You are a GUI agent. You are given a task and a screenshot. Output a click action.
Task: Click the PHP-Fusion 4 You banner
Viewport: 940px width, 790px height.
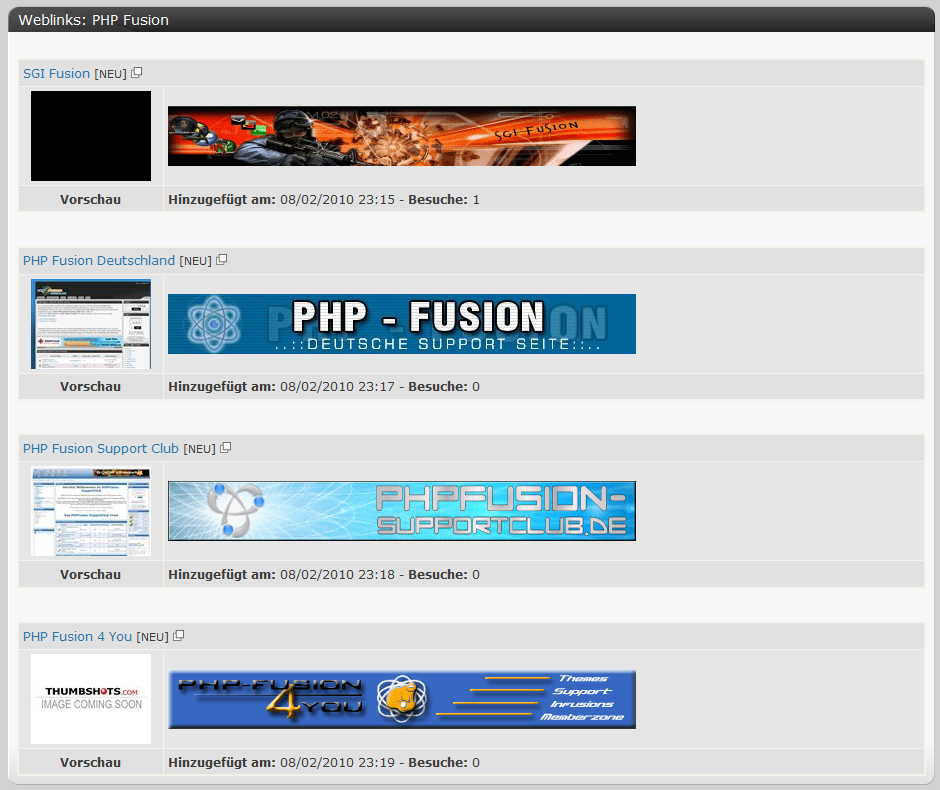click(x=402, y=699)
